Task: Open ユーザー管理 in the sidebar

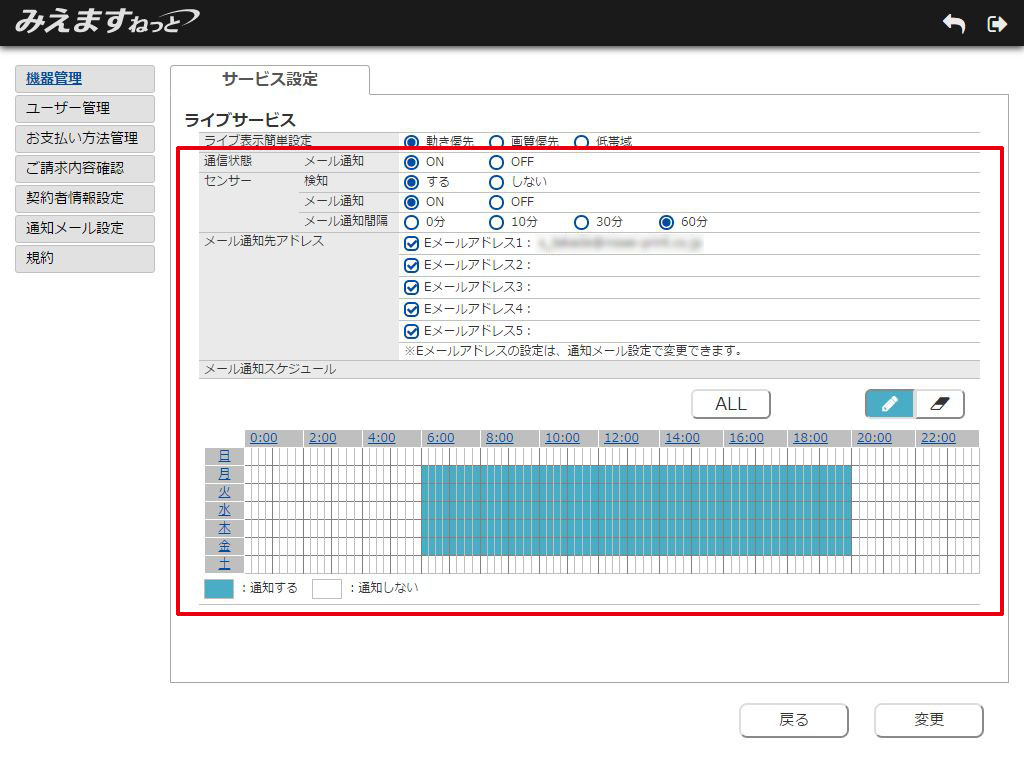Action: [x=85, y=108]
